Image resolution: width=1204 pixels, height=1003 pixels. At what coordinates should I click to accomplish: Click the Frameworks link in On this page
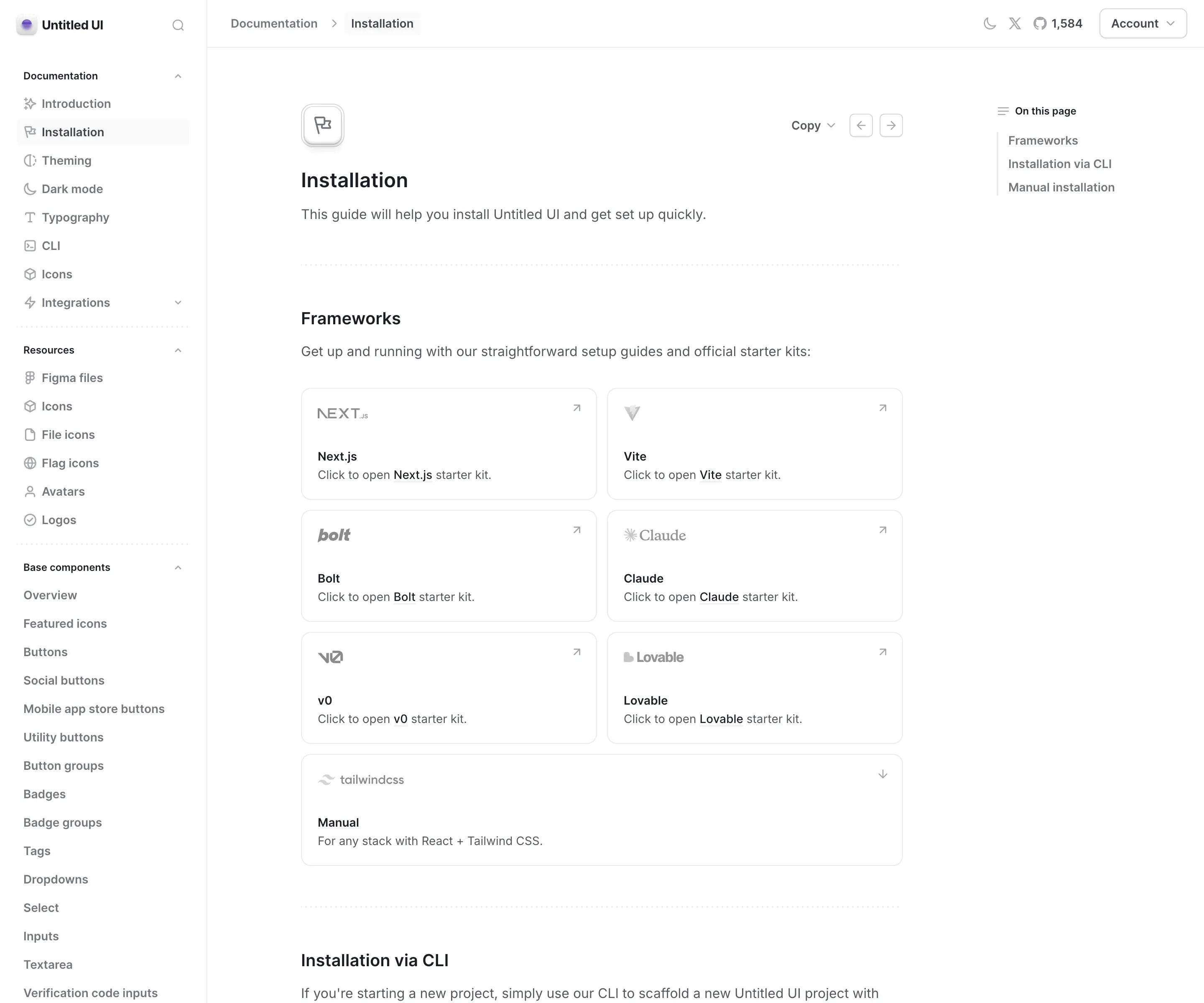tap(1042, 140)
